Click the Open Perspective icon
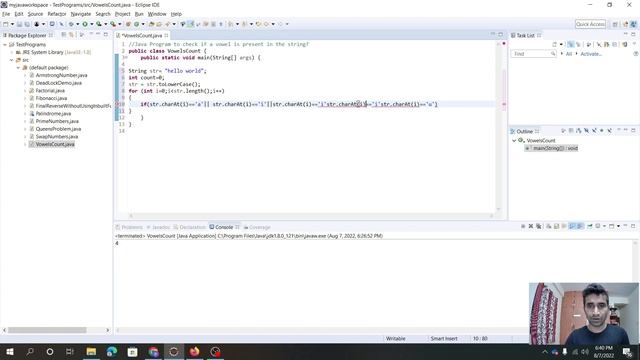 (615, 24)
